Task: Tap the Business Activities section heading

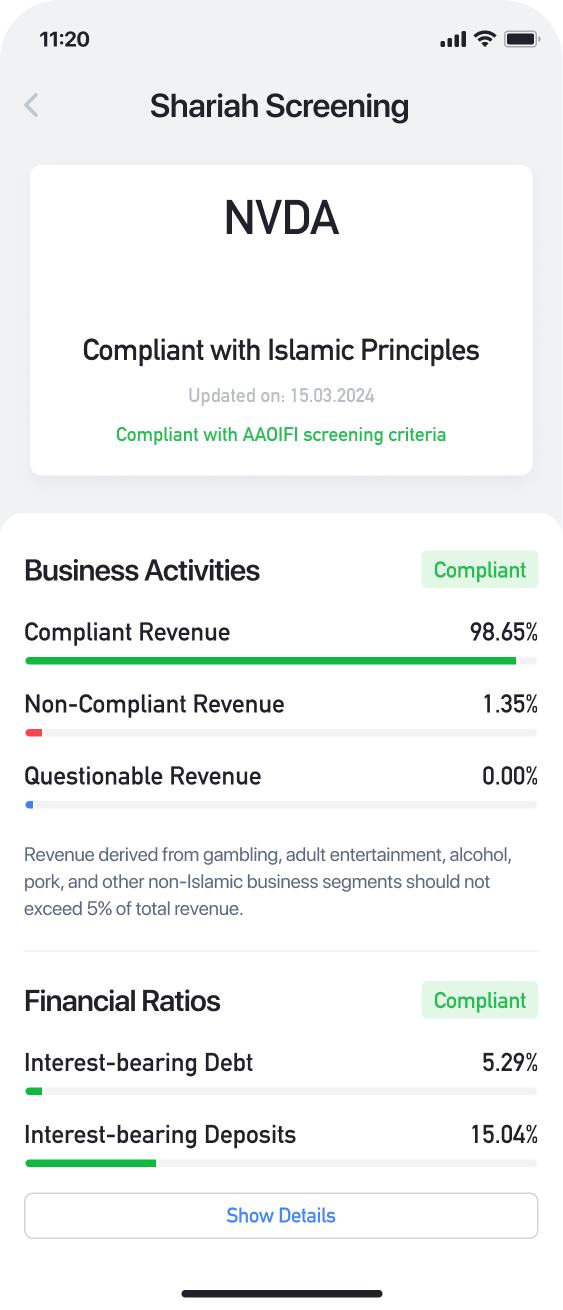Action: click(142, 570)
